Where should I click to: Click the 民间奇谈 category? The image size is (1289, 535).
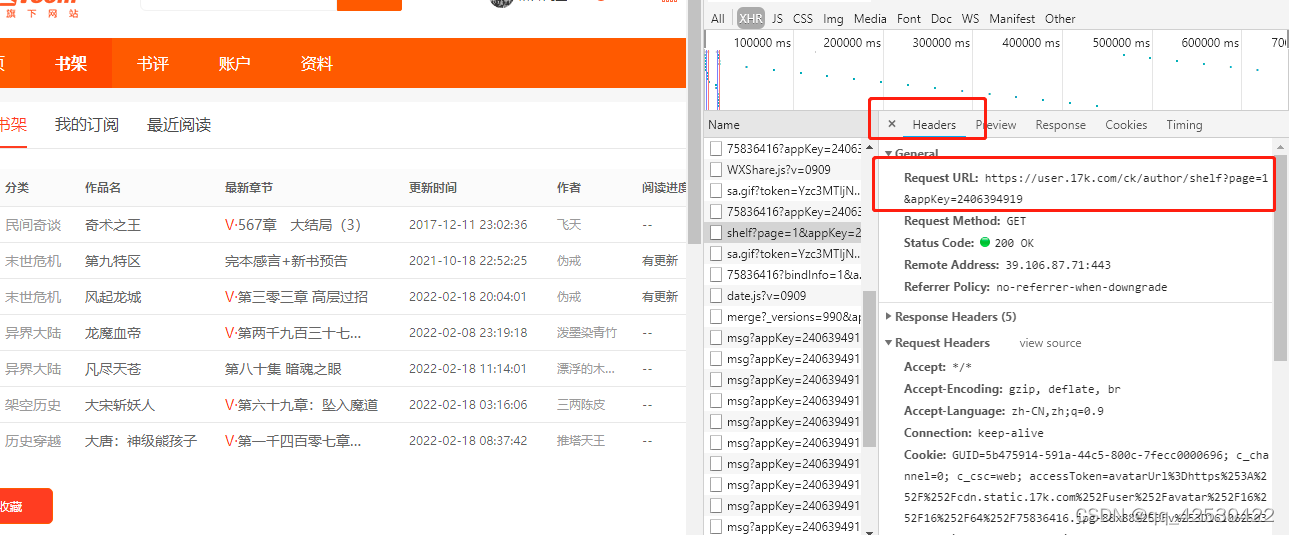click(x=33, y=225)
